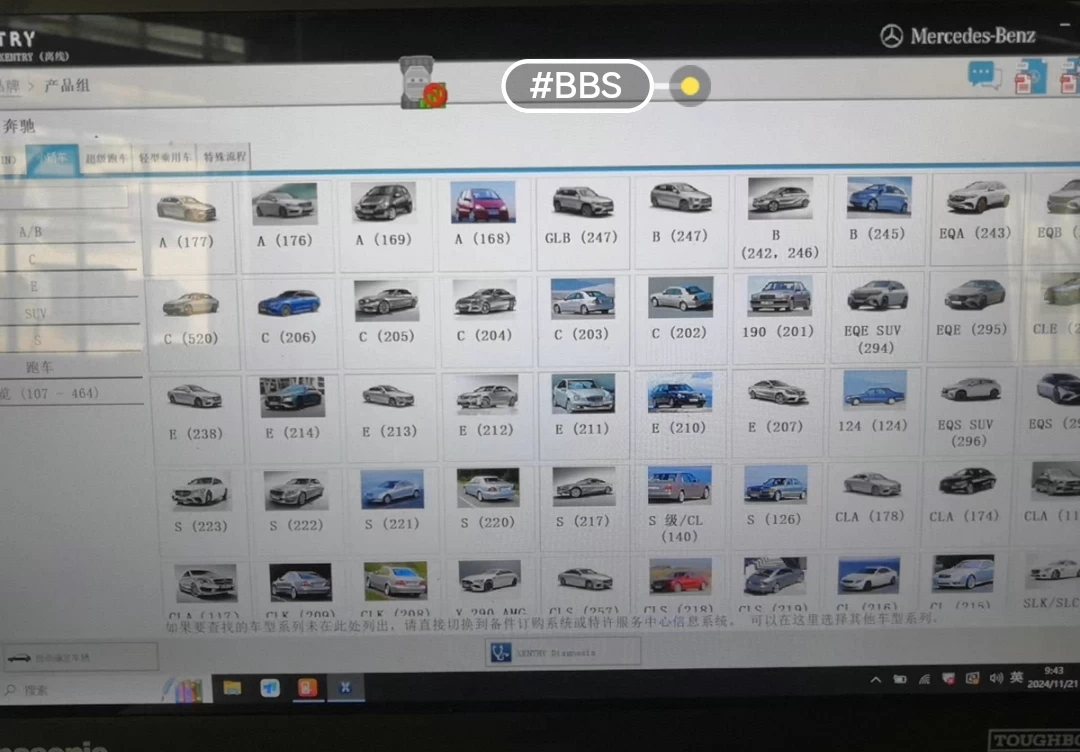Click the 英 language indicator in the tray
The image size is (1080, 752).
[x=1018, y=678]
